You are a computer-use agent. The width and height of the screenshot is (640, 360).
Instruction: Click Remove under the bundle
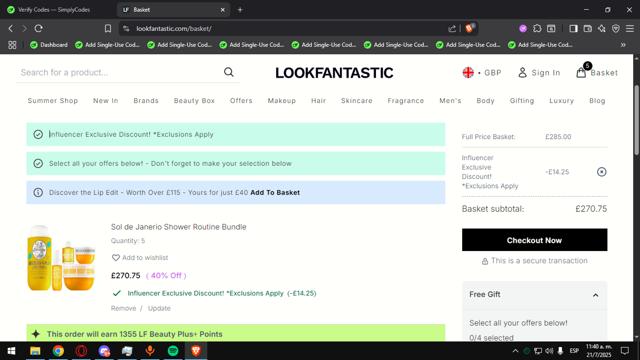123,308
